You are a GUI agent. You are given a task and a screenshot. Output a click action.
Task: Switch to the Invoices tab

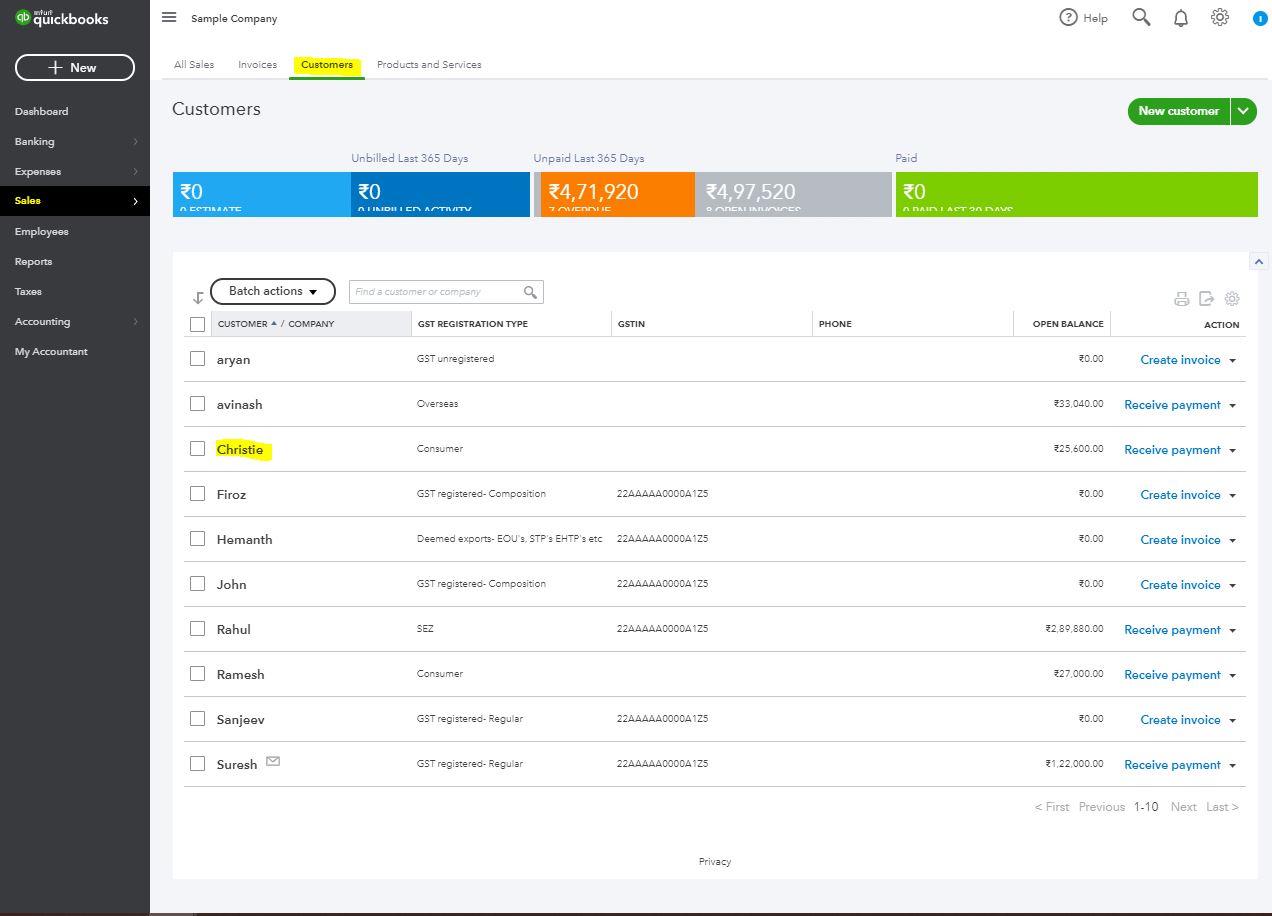(x=257, y=65)
